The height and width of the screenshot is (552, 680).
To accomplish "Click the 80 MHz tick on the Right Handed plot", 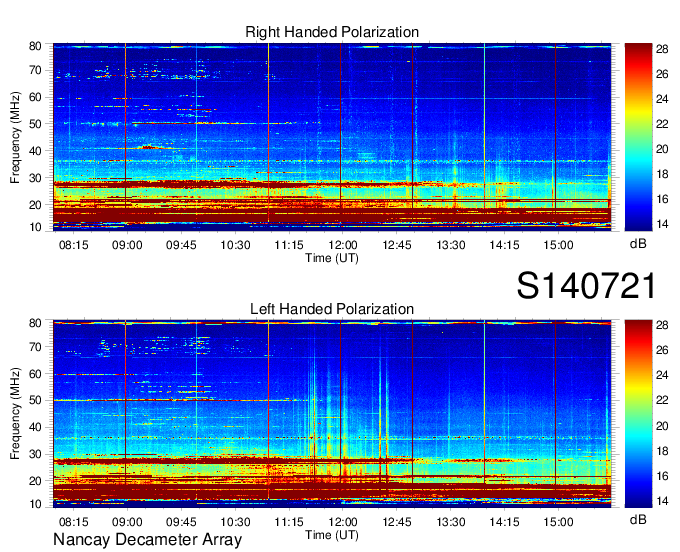I will [35, 46].
